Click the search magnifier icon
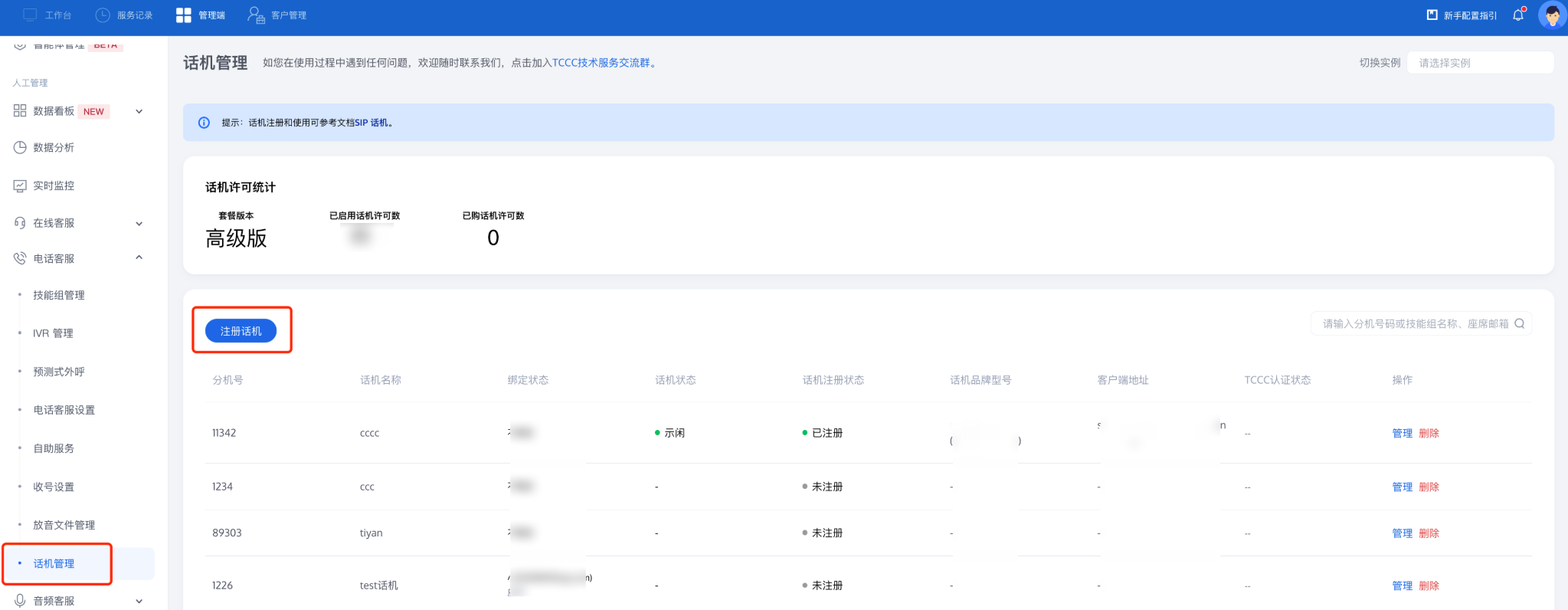This screenshot has width=1568, height=610. pyautogui.click(x=1520, y=324)
